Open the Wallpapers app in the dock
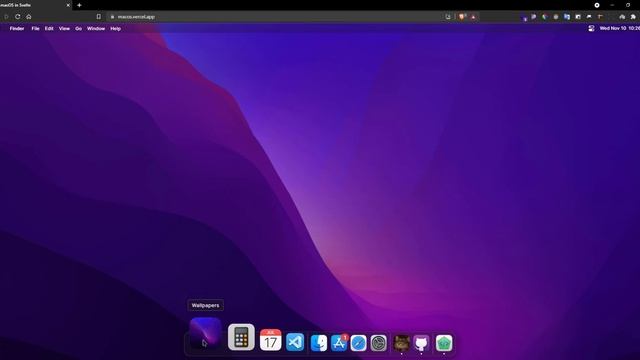 pos(205,333)
